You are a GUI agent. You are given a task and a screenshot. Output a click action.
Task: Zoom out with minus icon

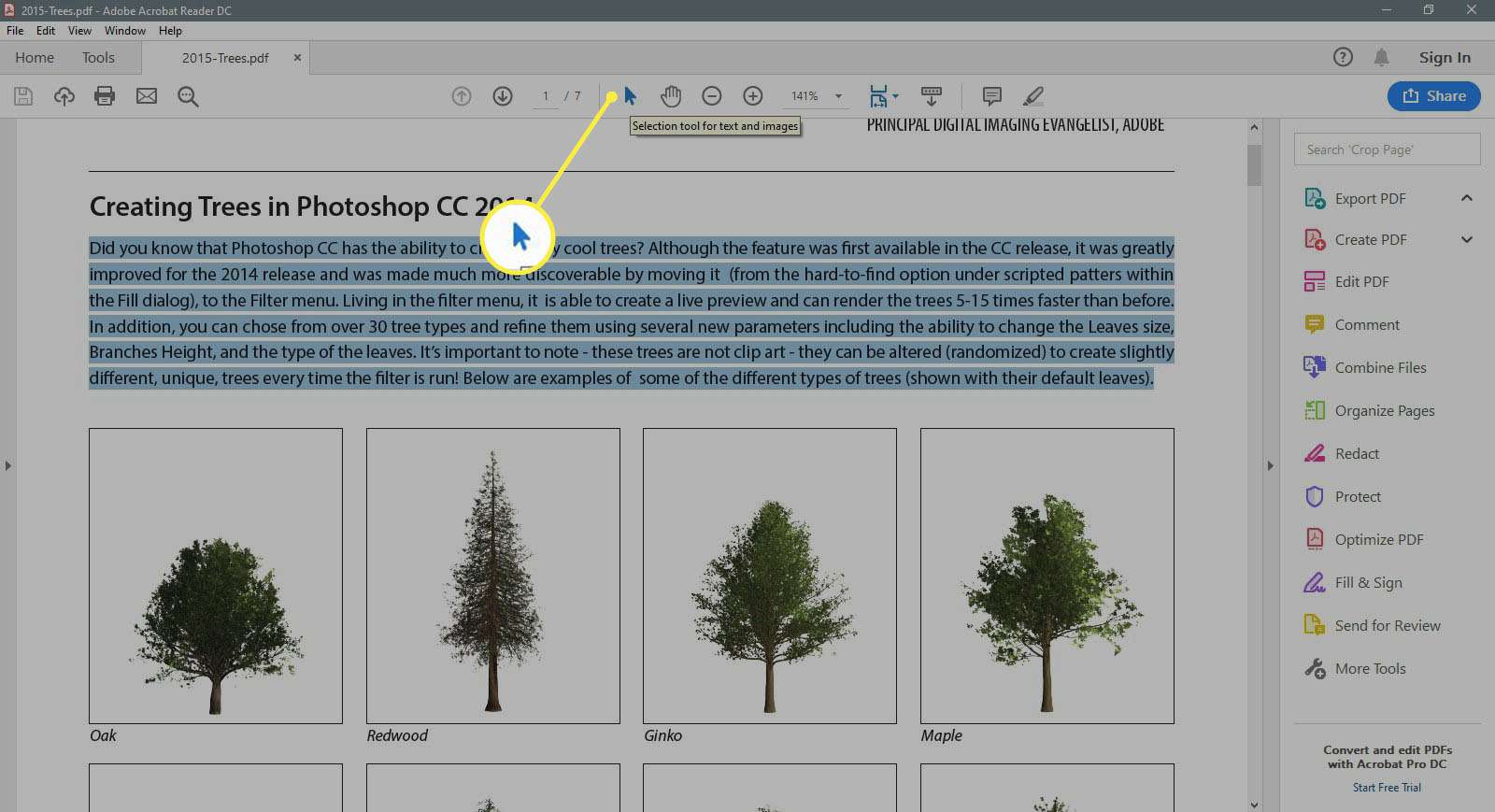point(712,96)
